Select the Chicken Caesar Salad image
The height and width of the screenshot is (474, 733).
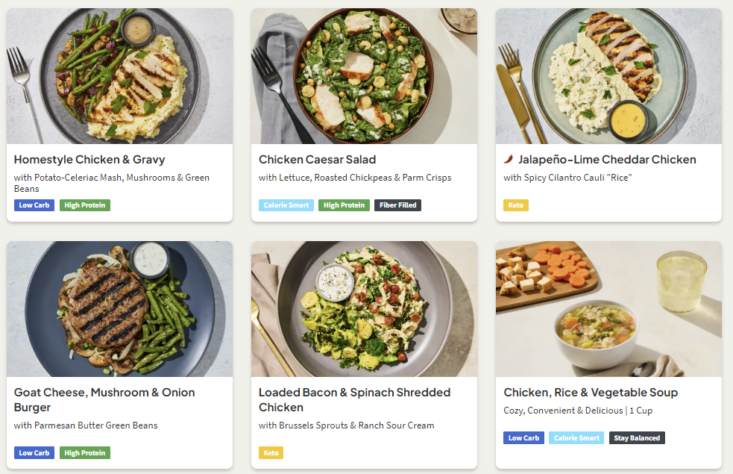click(x=364, y=76)
